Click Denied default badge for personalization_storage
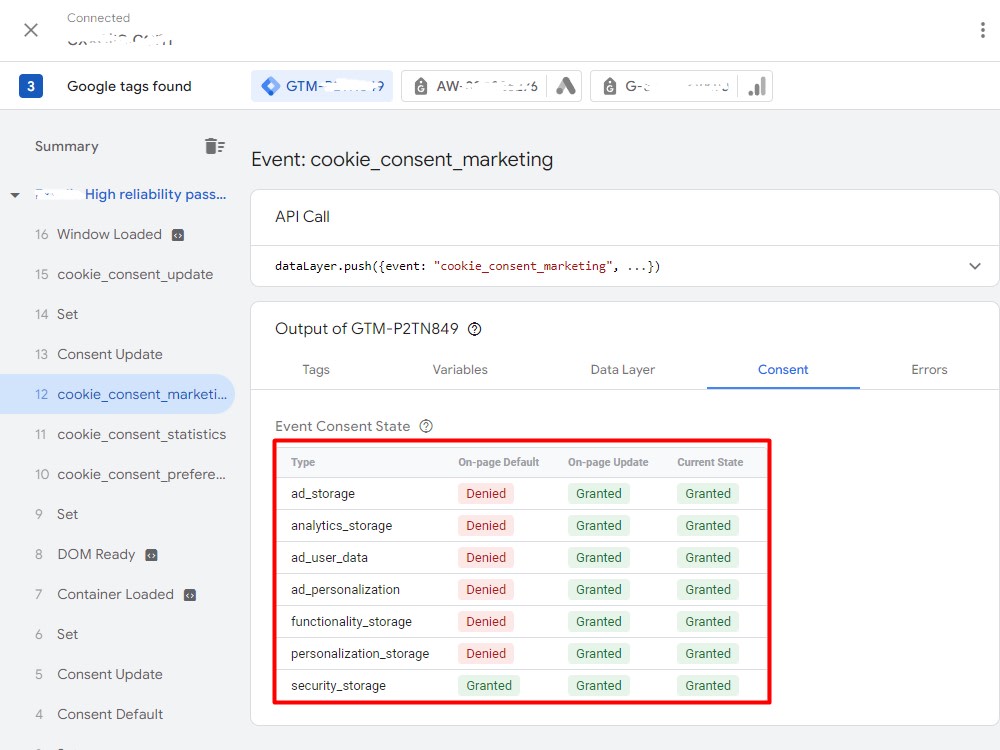Image resolution: width=1000 pixels, height=750 pixels. (x=486, y=654)
